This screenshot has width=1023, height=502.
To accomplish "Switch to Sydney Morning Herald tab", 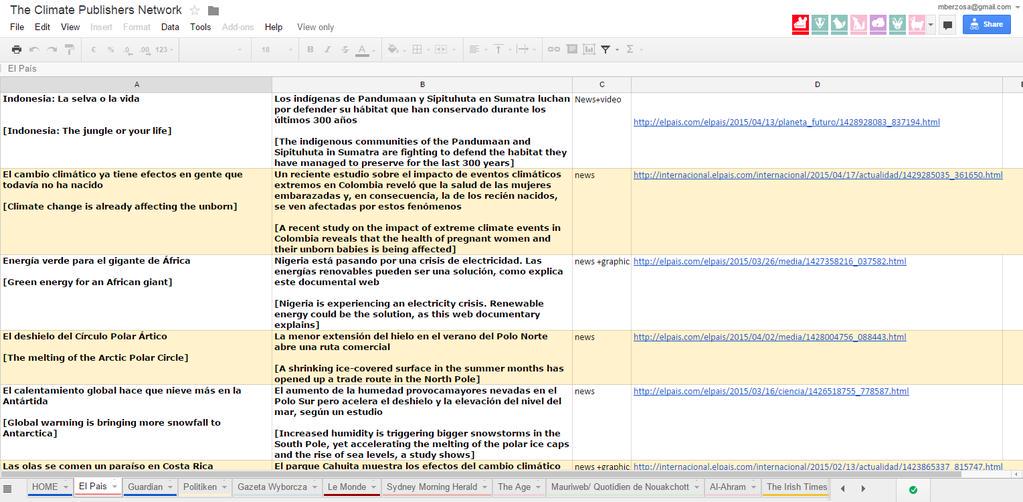I will (436, 487).
